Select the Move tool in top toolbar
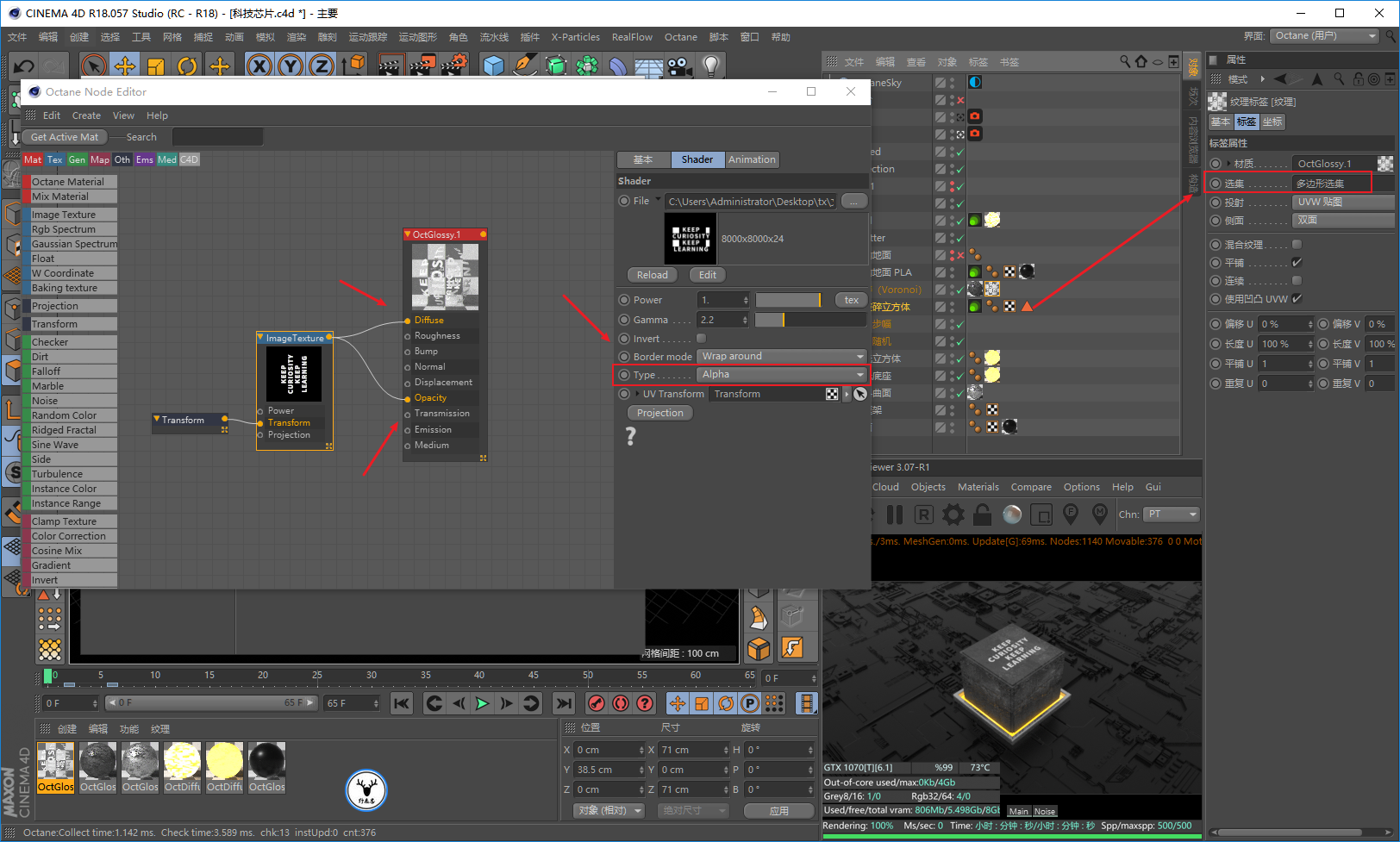The image size is (1400, 842). tap(125, 66)
